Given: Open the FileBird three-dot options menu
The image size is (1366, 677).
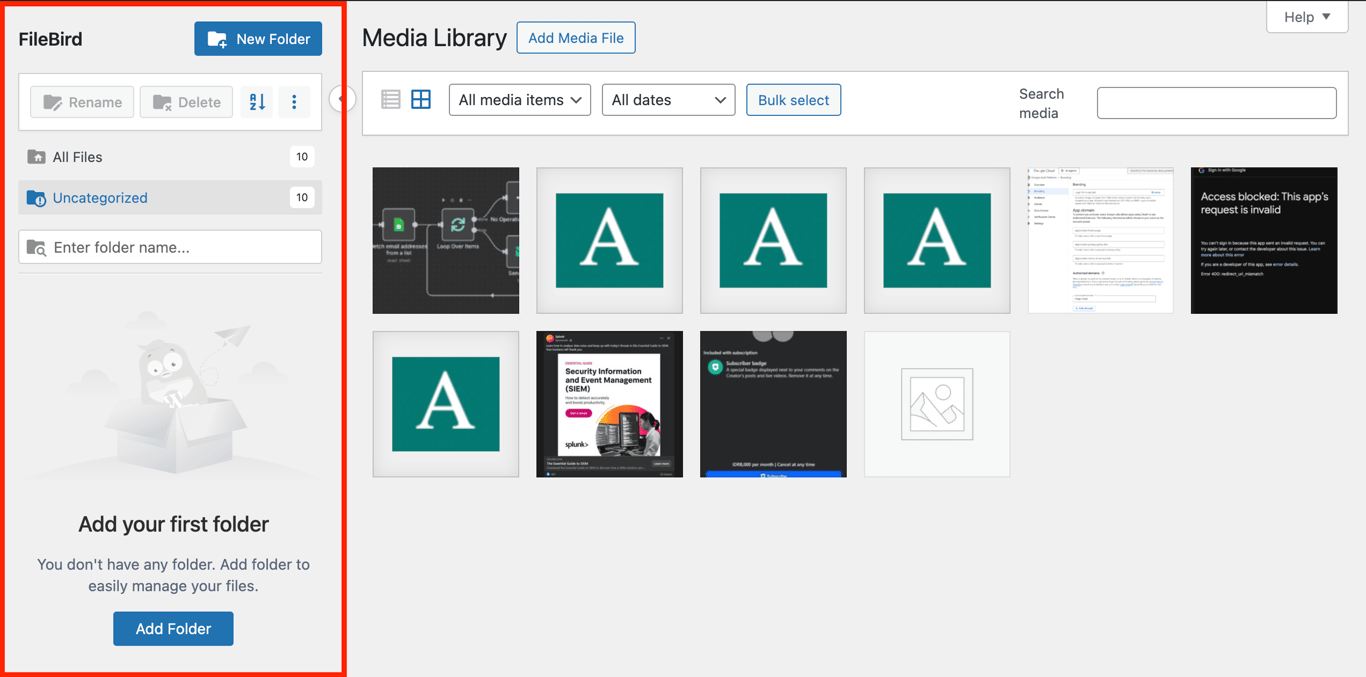Looking at the screenshot, I should pyautogui.click(x=294, y=101).
